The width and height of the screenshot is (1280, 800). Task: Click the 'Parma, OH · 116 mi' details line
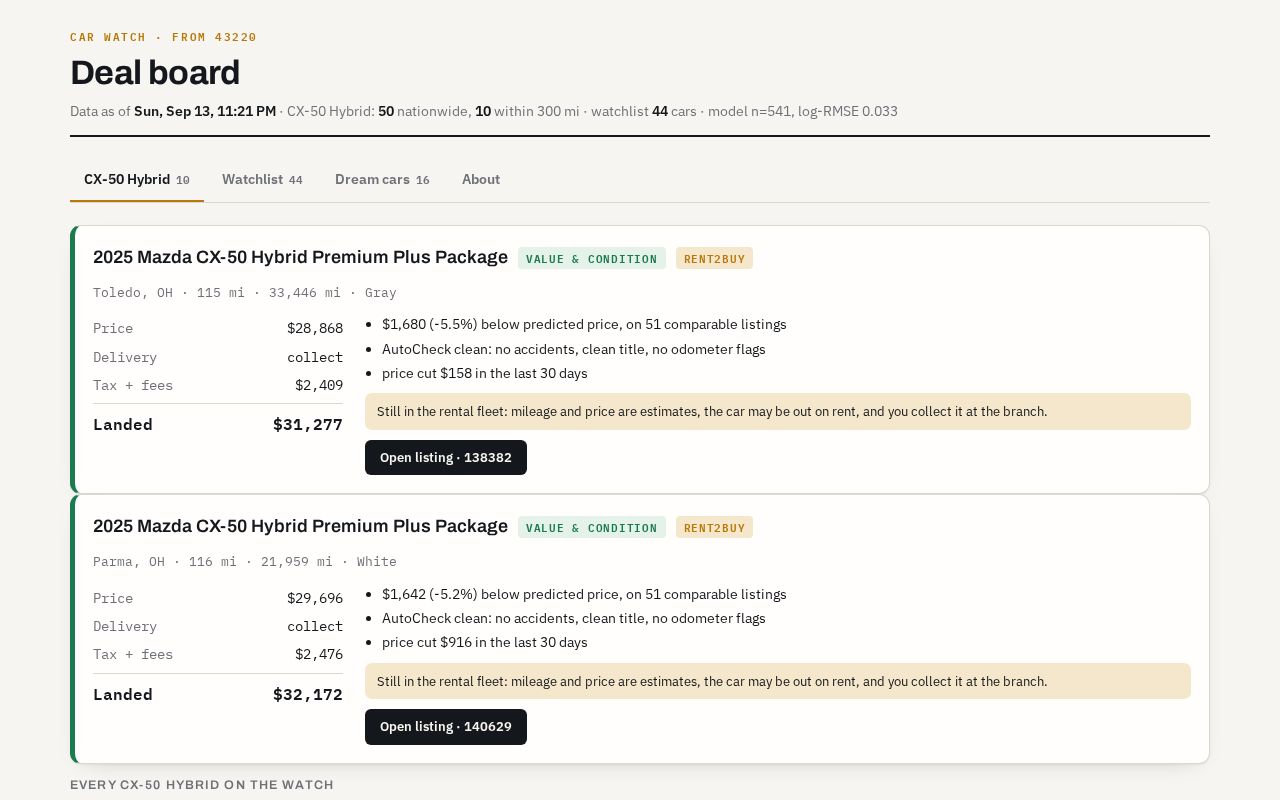(245, 562)
